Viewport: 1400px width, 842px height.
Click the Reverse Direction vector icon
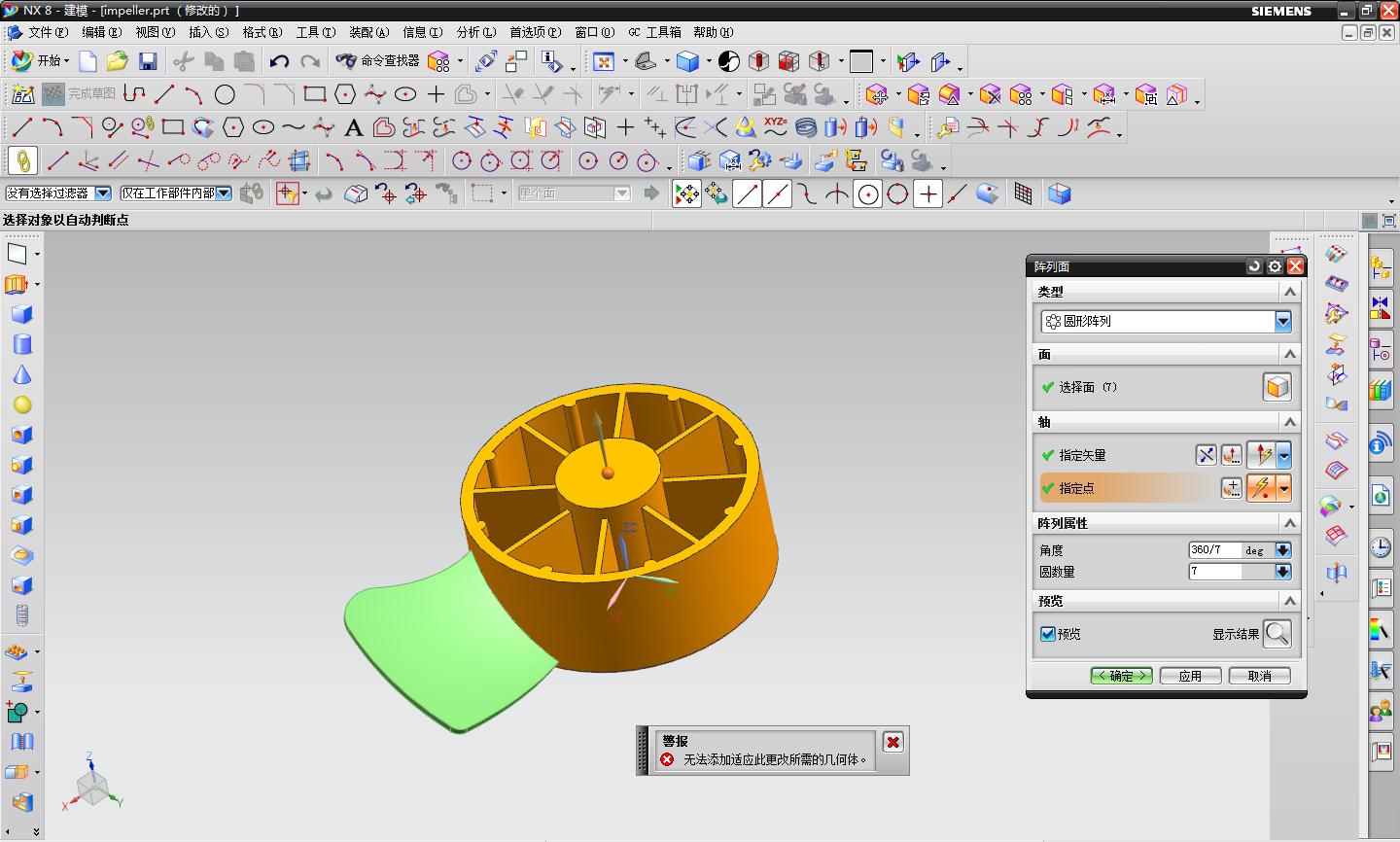pyautogui.click(x=1206, y=455)
